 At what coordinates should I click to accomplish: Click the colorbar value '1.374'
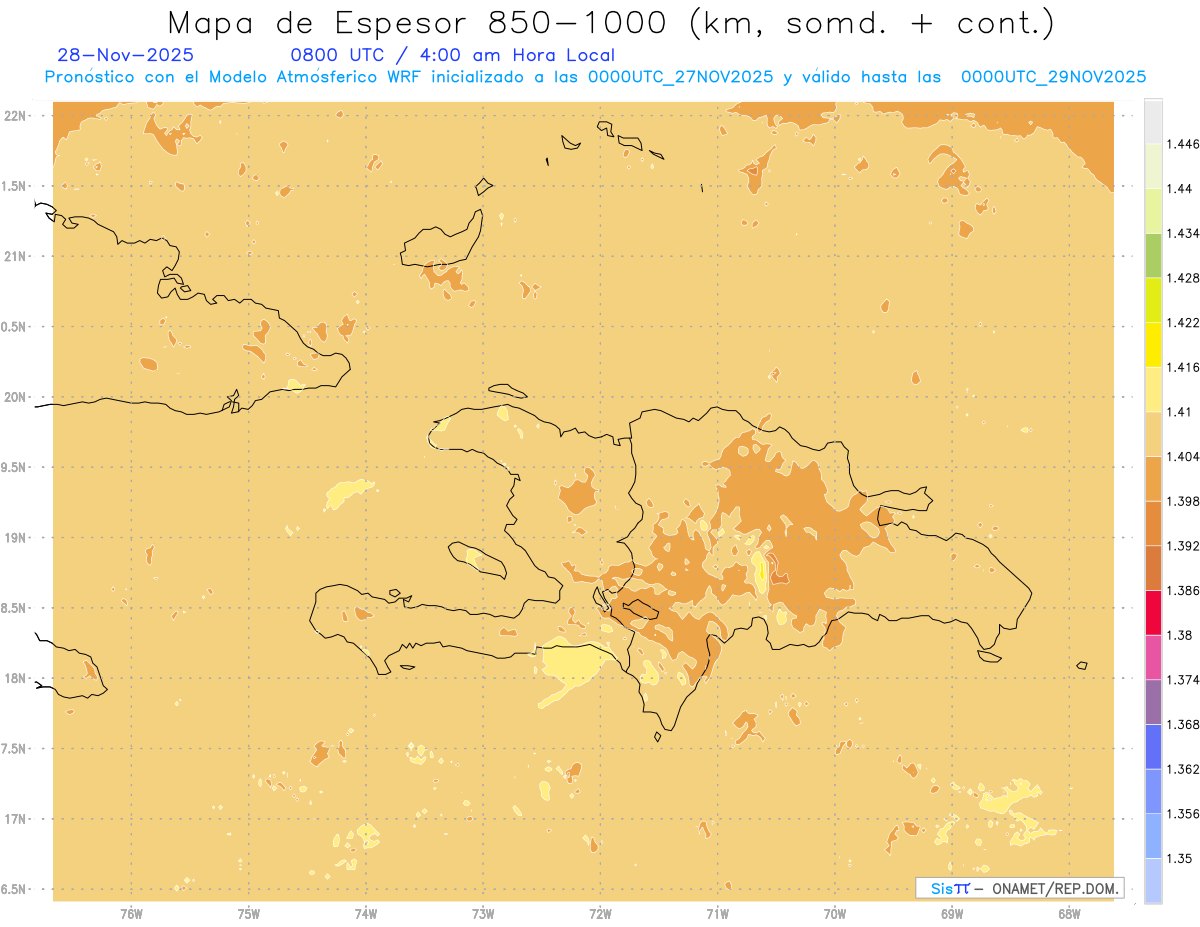1182,680
